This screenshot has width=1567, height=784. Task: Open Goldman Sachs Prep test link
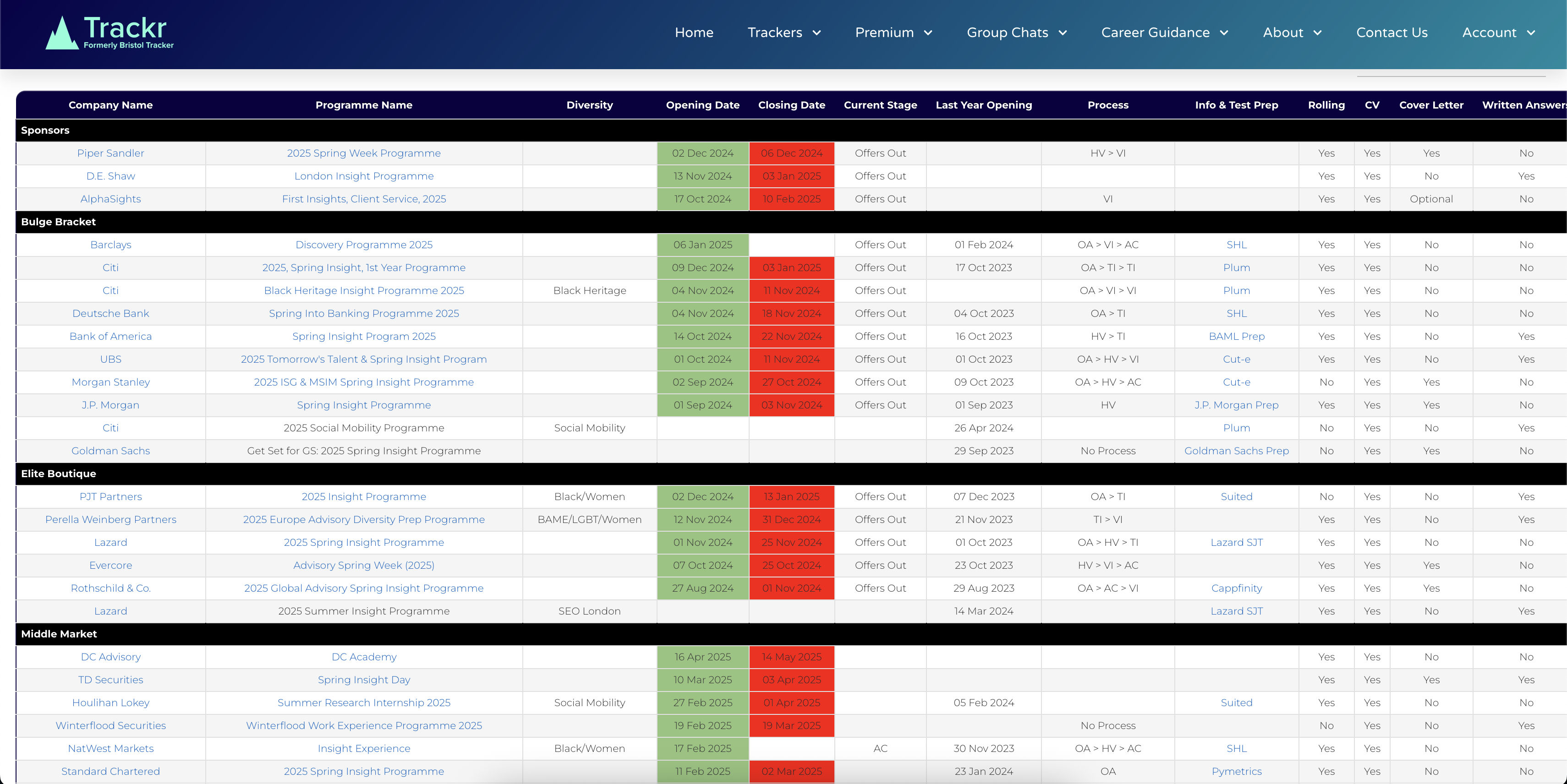click(x=1236, y=451)
